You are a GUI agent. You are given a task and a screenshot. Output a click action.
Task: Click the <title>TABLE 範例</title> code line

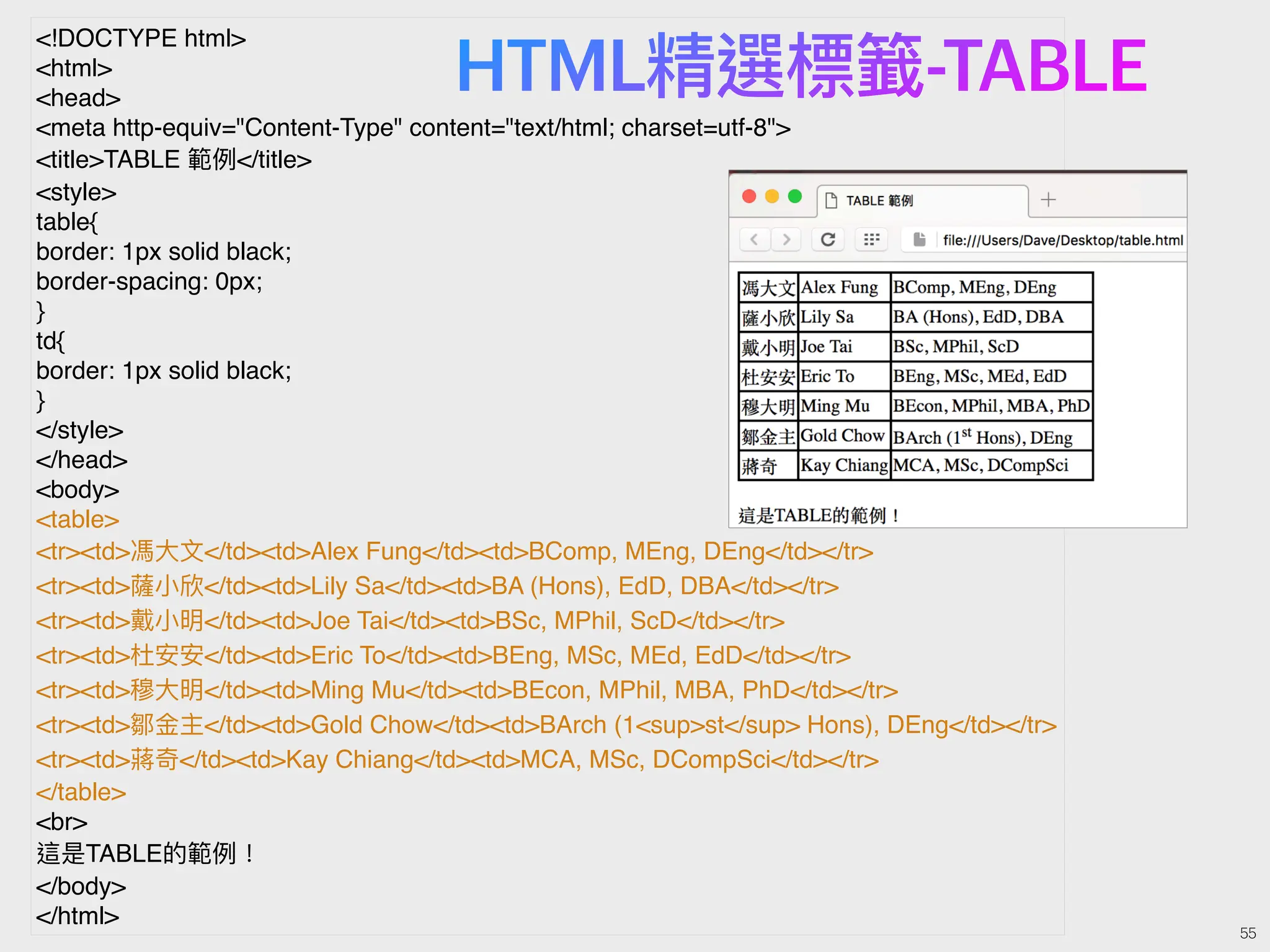[174, 160]
